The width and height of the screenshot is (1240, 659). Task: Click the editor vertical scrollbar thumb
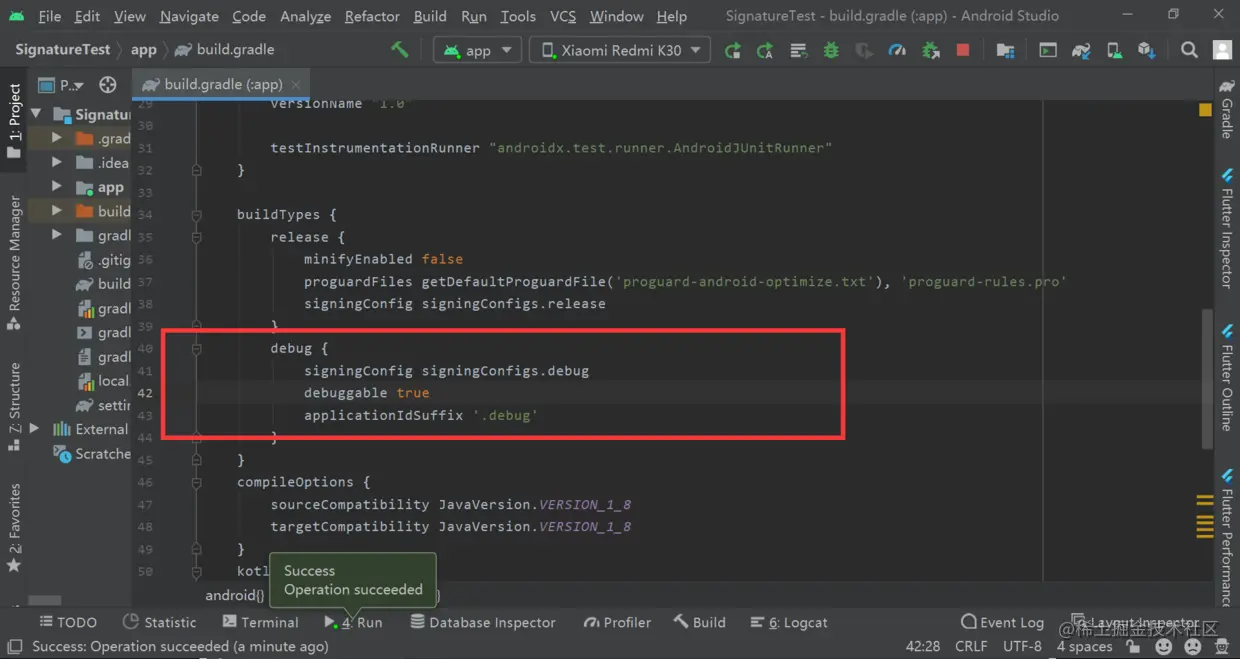click(x=1208, y=380)
